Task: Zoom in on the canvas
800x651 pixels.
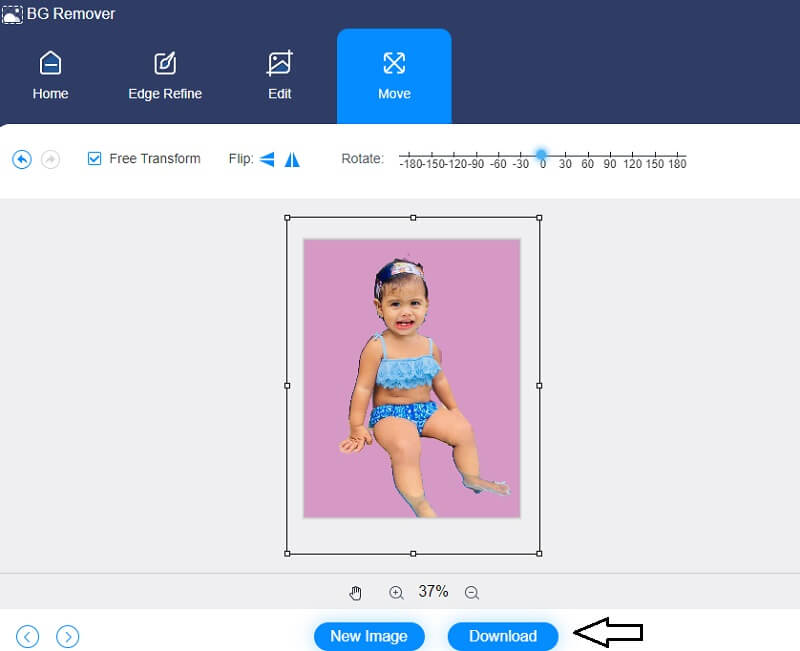Action: click(397, 592)
